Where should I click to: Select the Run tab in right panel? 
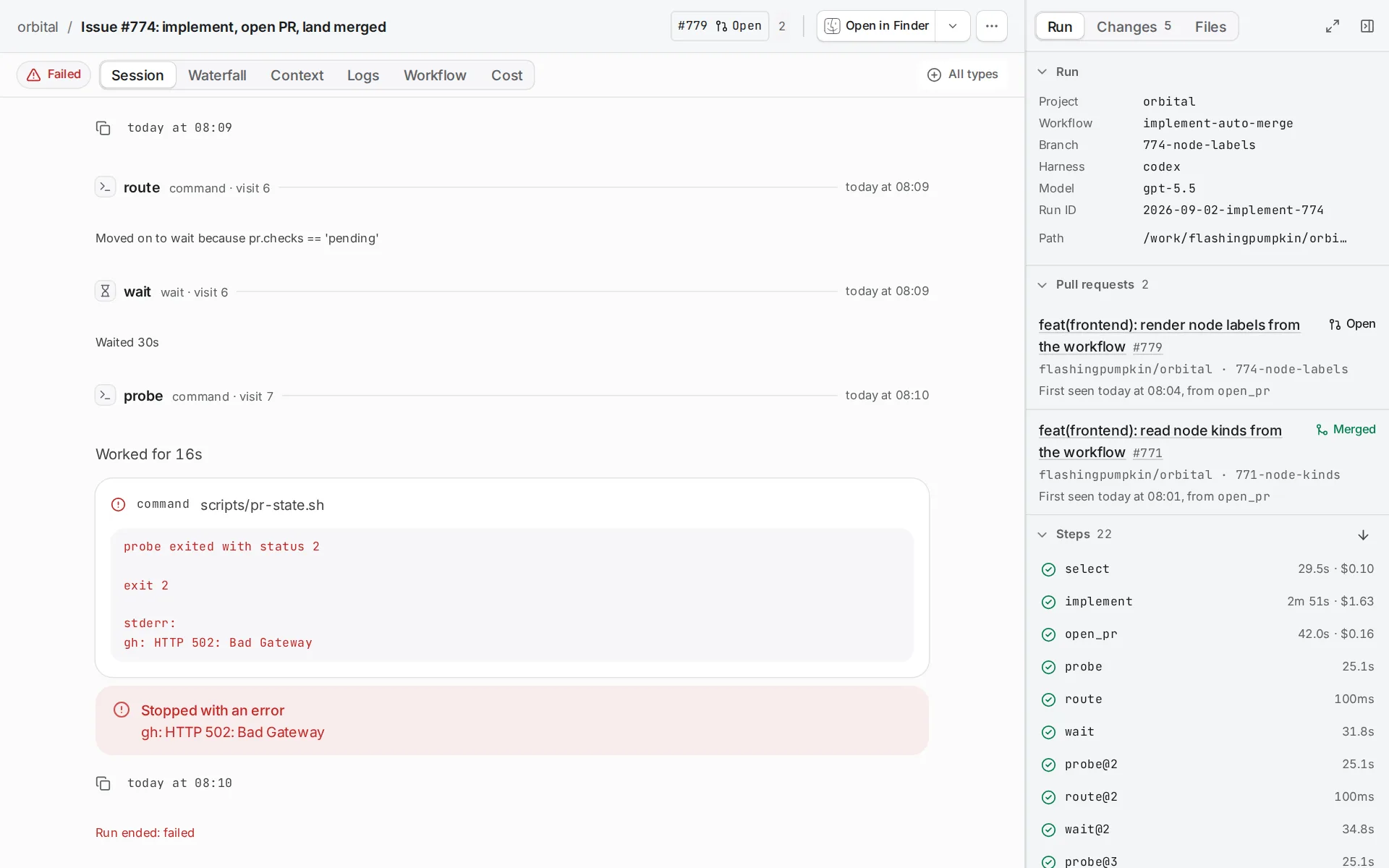(1060, 27)
